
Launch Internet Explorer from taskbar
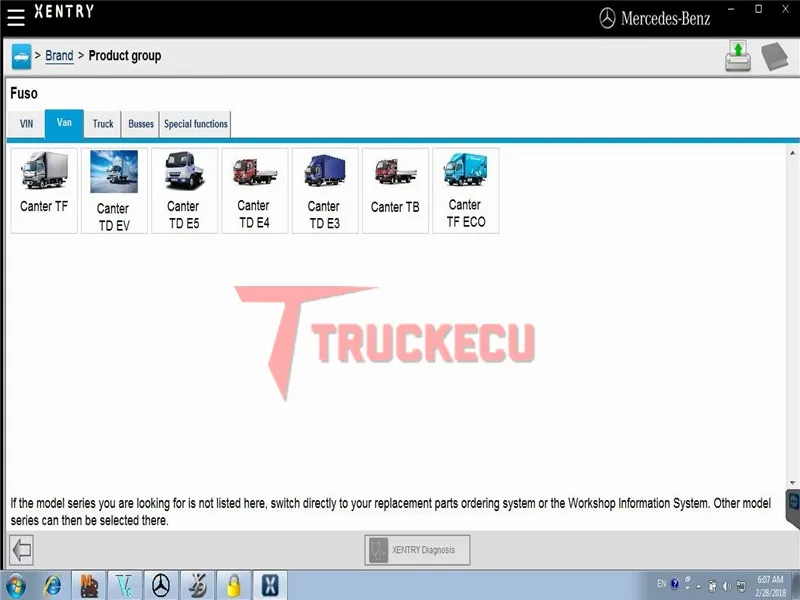click(x=53, y=586)
